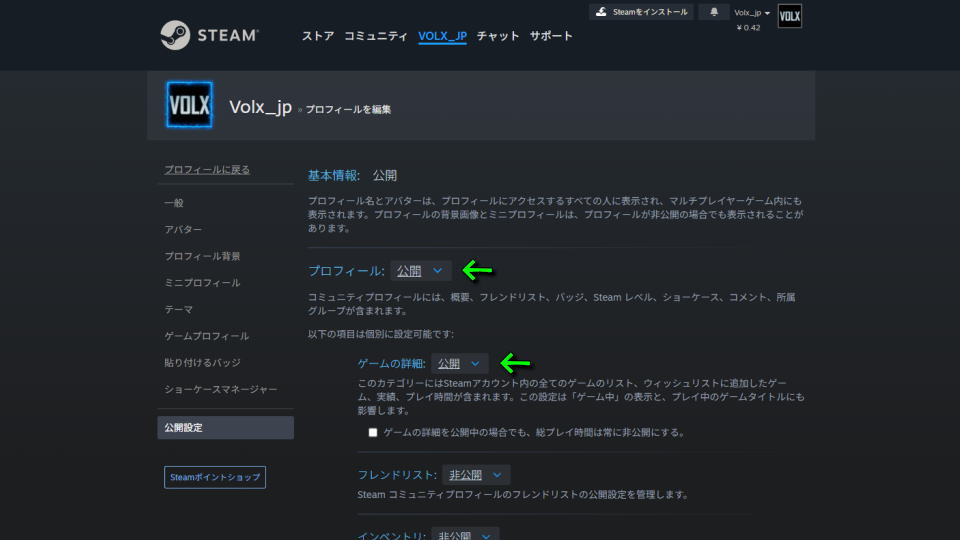Open the ゲームの詳細 privacy dropdown

(459, 364)
